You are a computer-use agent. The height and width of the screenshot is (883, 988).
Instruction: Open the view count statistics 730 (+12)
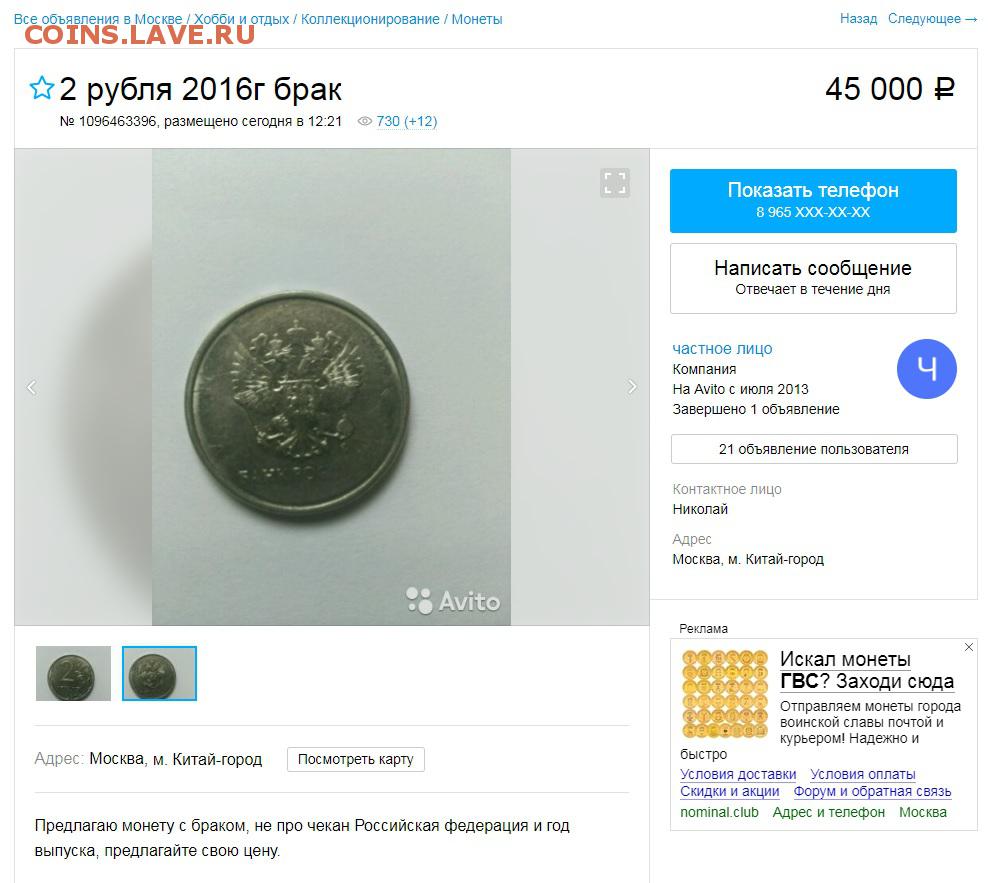coord(406,121)
